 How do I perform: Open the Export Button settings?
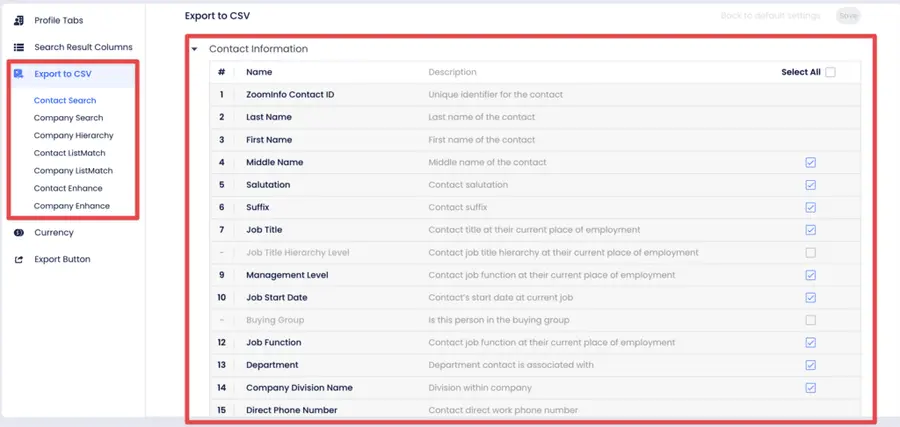(62, 259)
